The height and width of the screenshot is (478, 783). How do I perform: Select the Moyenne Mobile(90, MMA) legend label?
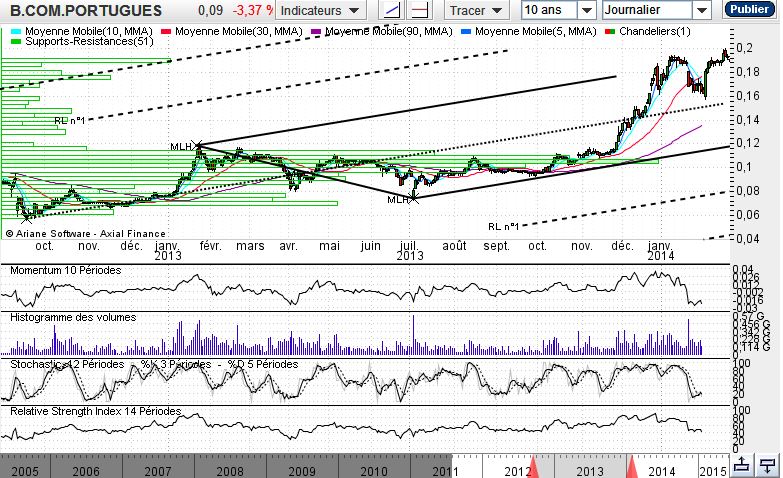(389, 31)
